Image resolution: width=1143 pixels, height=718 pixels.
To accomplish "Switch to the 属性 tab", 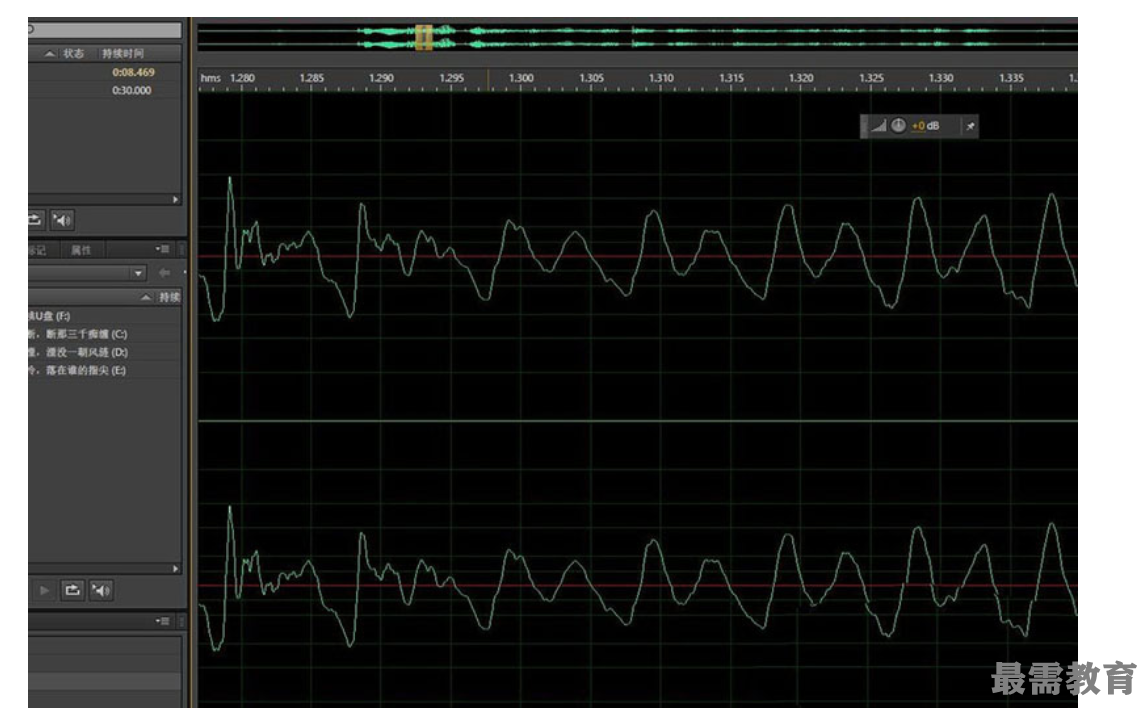I will pyautogui.click(x=81, y=250).
